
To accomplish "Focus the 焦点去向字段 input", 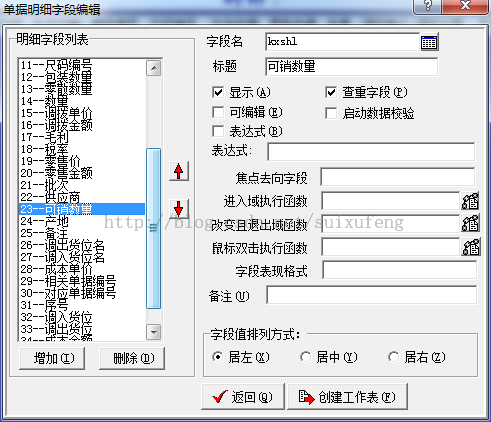I will 398,177.
